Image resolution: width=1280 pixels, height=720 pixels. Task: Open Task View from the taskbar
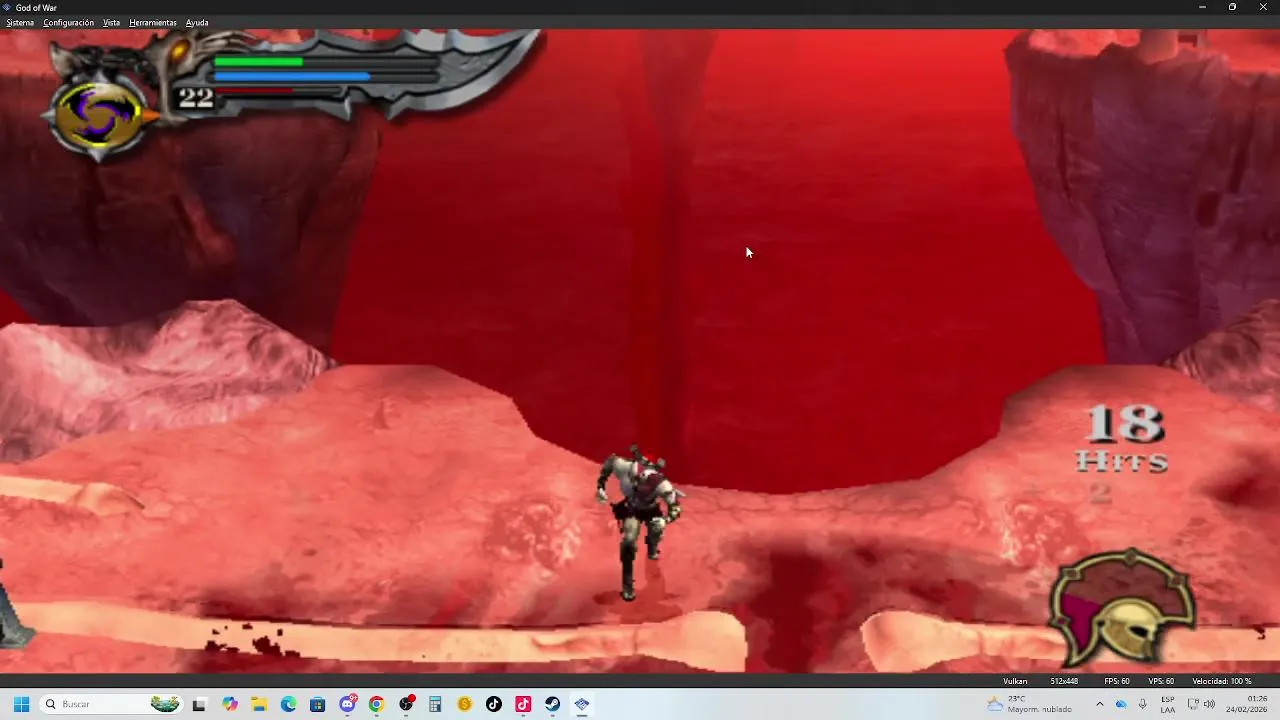[x=199, y=704]
